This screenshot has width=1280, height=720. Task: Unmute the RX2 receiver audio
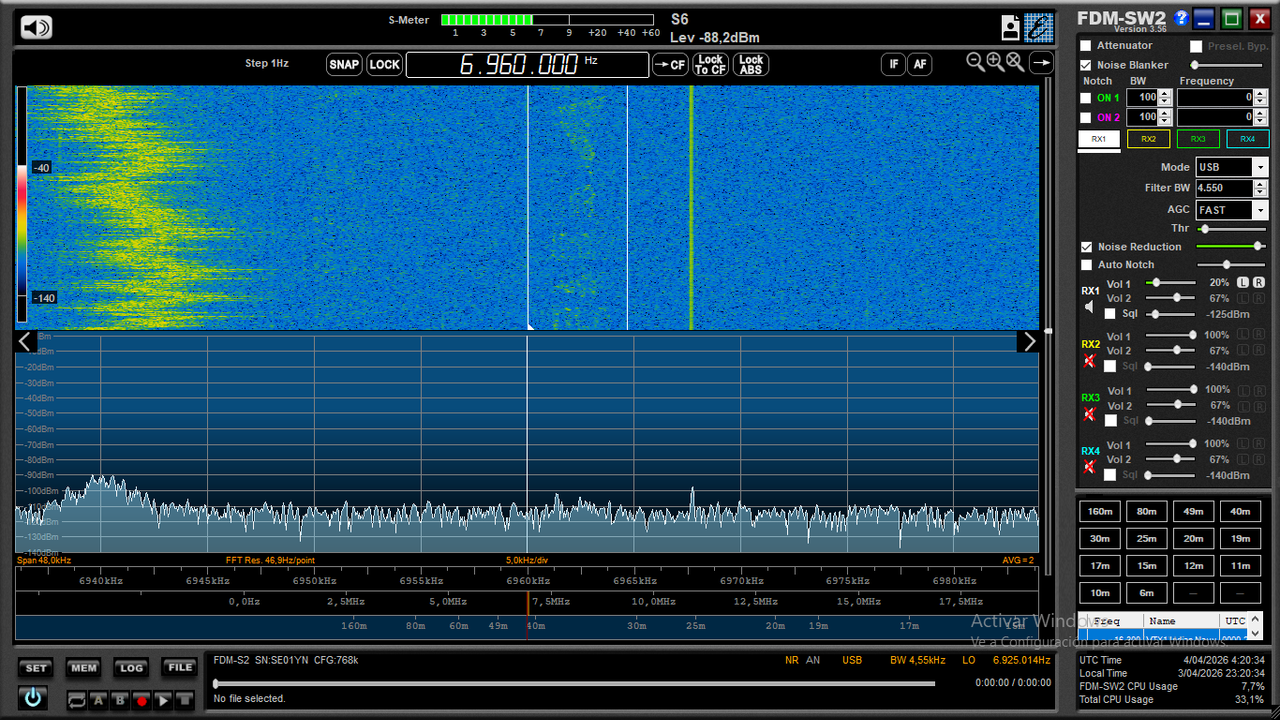point(1090,360)
